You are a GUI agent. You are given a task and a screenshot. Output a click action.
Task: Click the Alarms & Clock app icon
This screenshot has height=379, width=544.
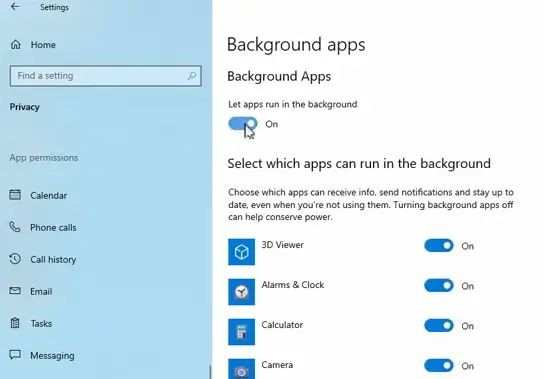click(241, 292)
